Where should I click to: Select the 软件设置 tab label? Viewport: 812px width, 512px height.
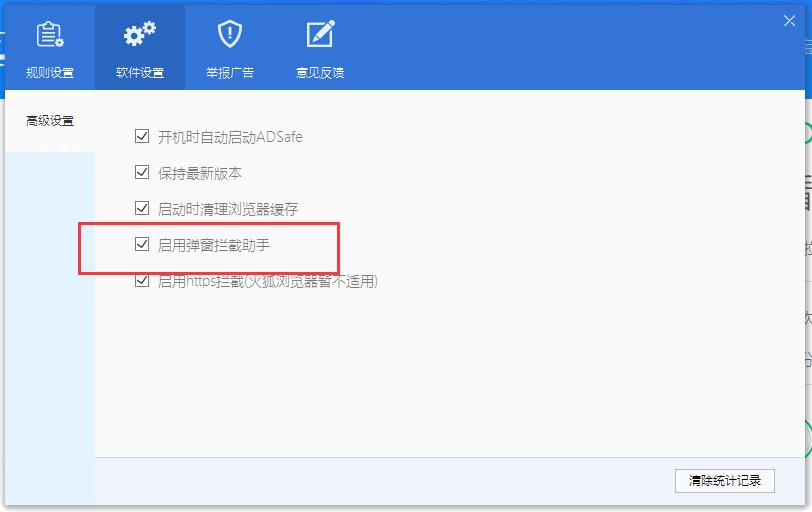tap(140, 72)
